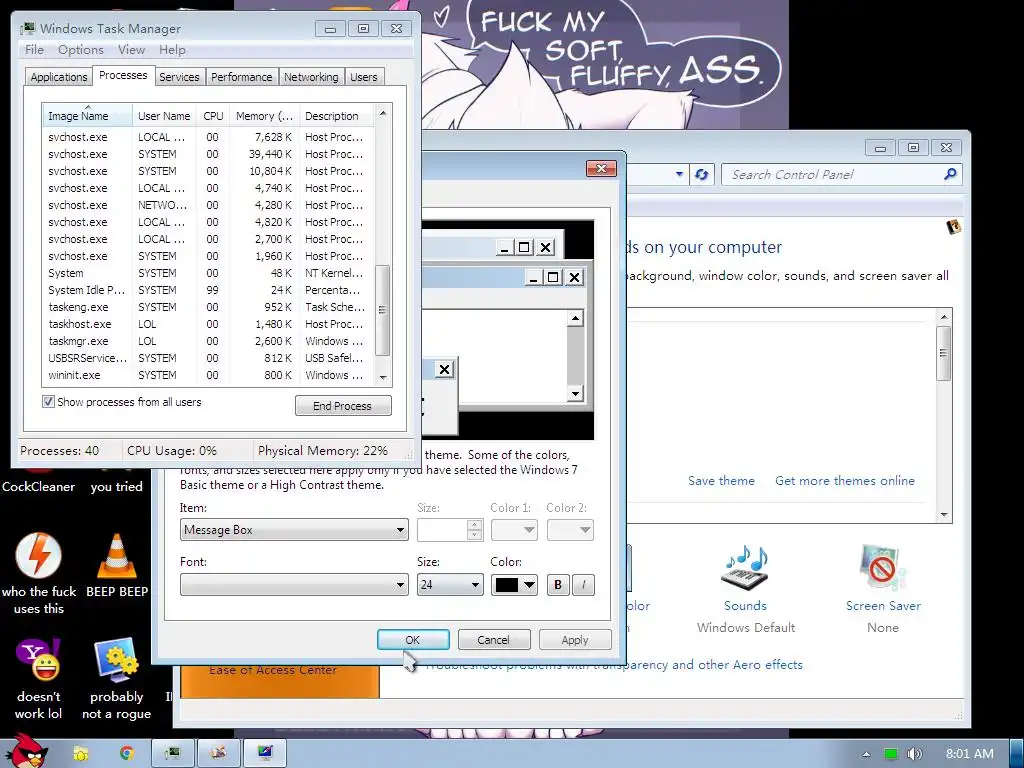Switch to the Users tab
1024x768 pixels.
[364, 76]
